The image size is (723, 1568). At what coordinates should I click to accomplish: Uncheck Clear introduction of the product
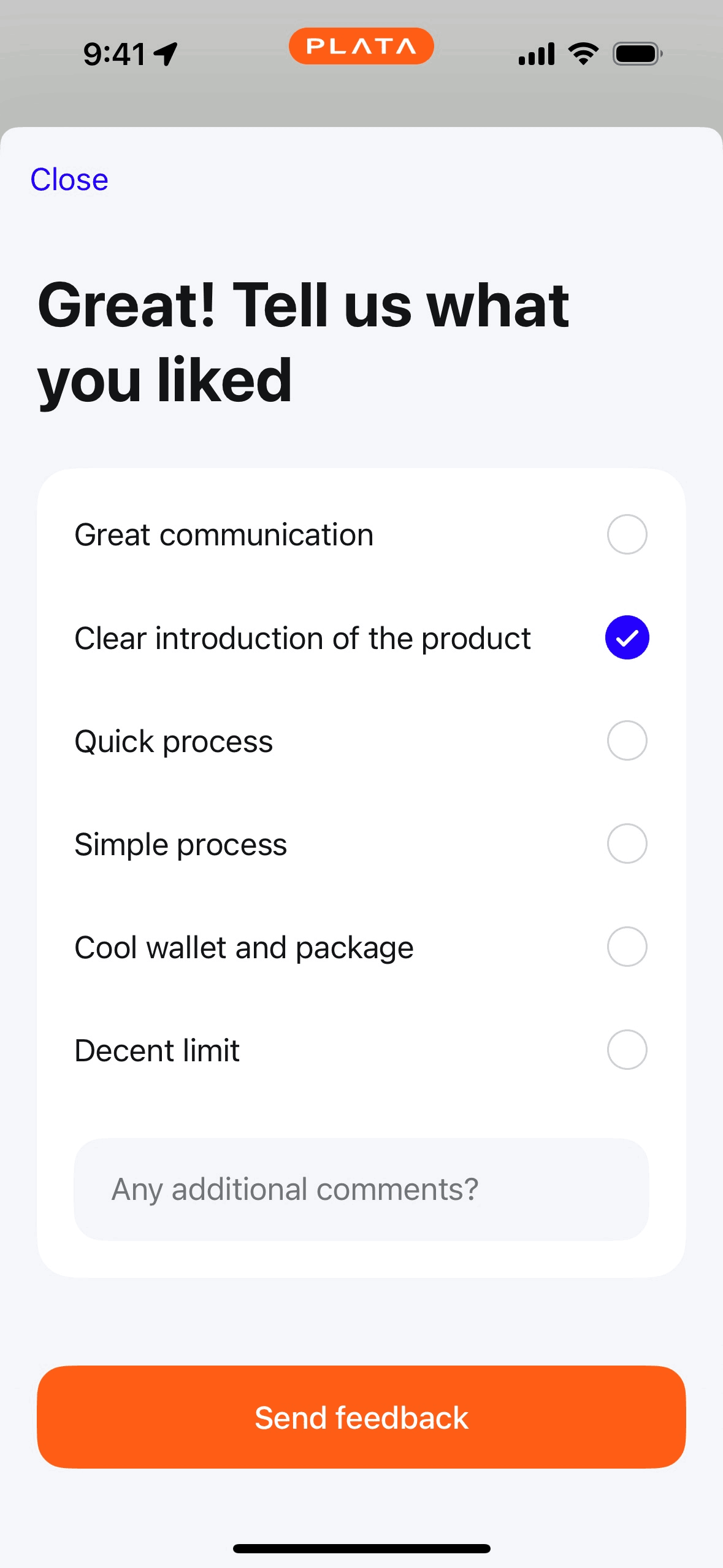(627, 637)
